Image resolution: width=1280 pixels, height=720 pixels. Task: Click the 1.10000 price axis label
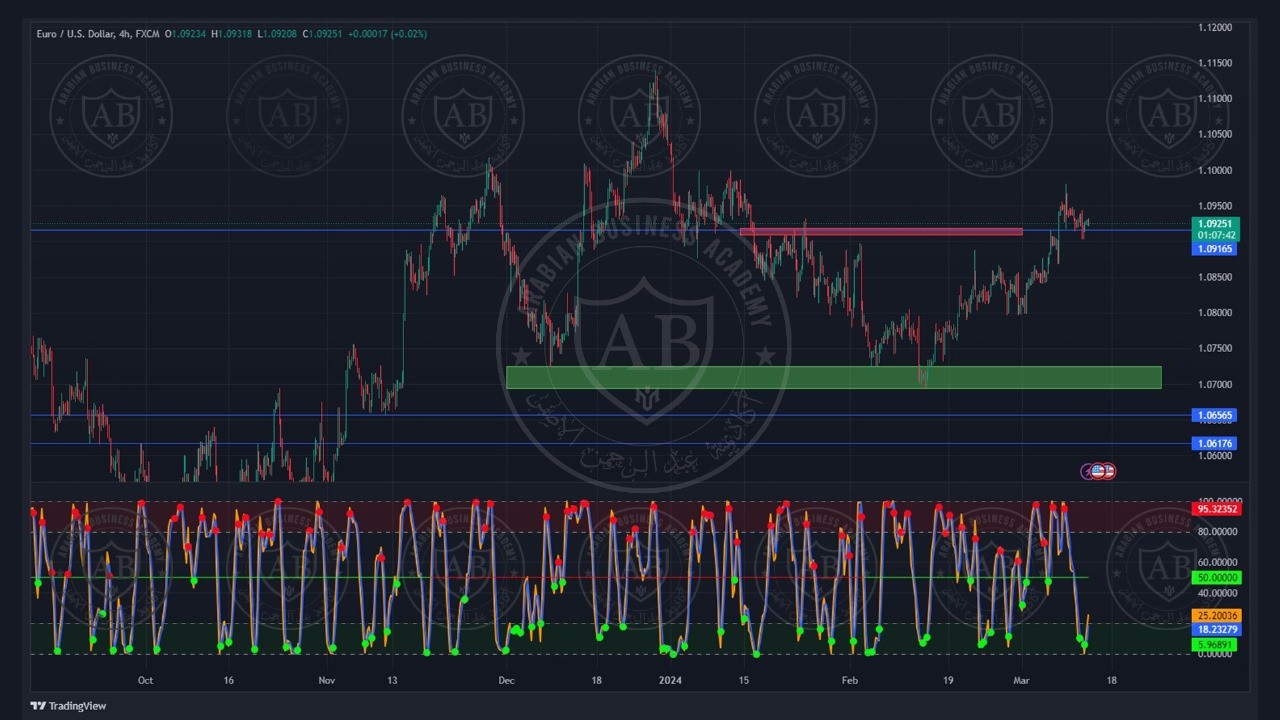1215,170
